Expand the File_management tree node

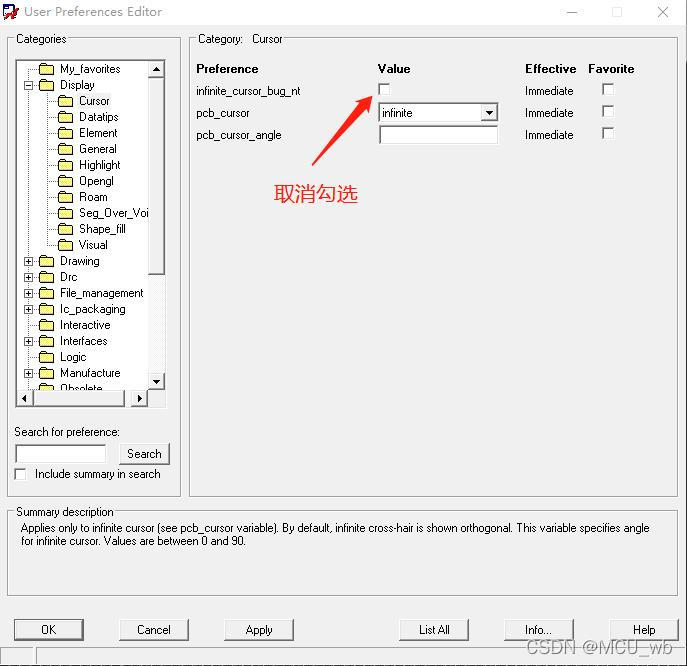[x=28, y=294]
